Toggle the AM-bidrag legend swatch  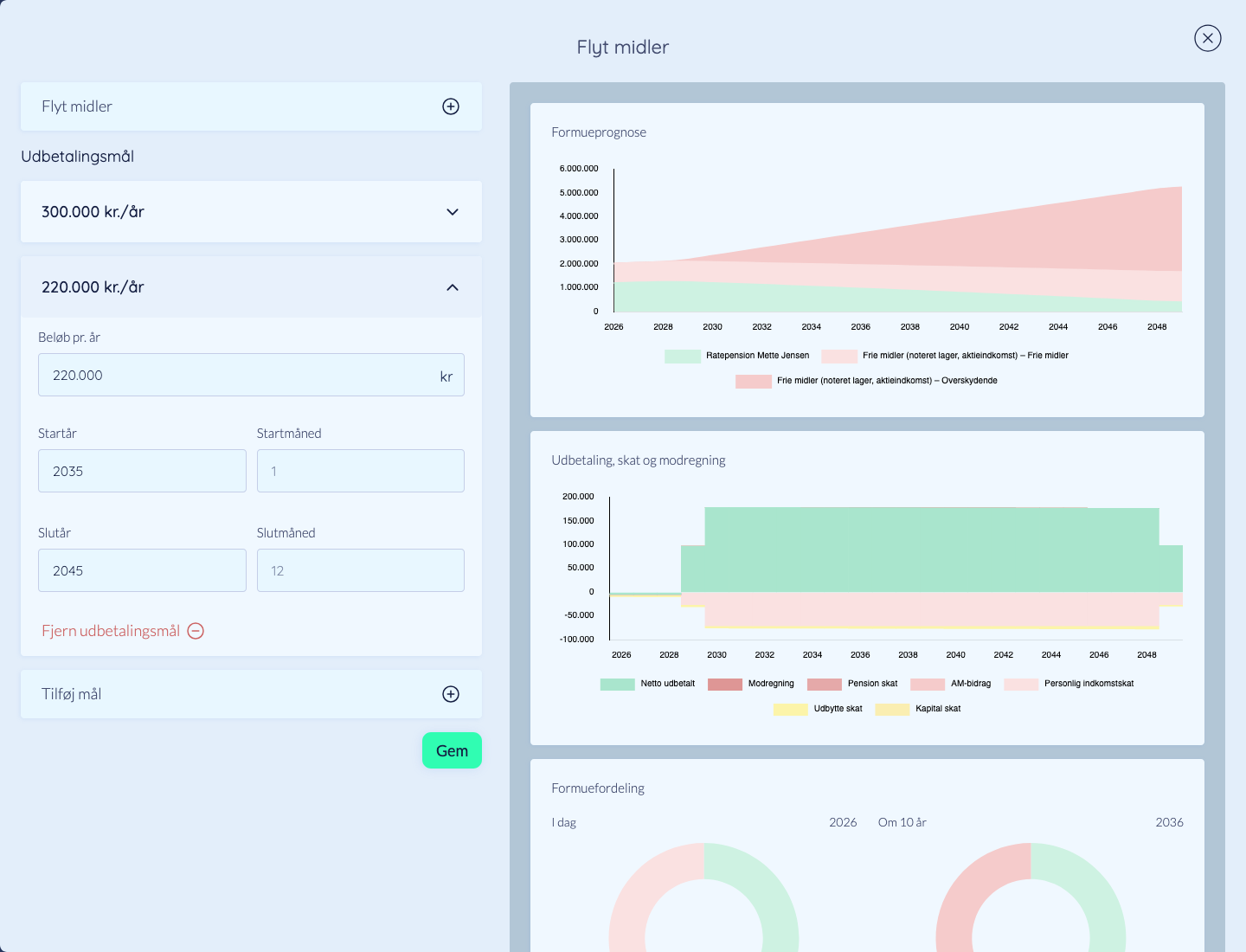pyautogui.click(x=928, y=684)
